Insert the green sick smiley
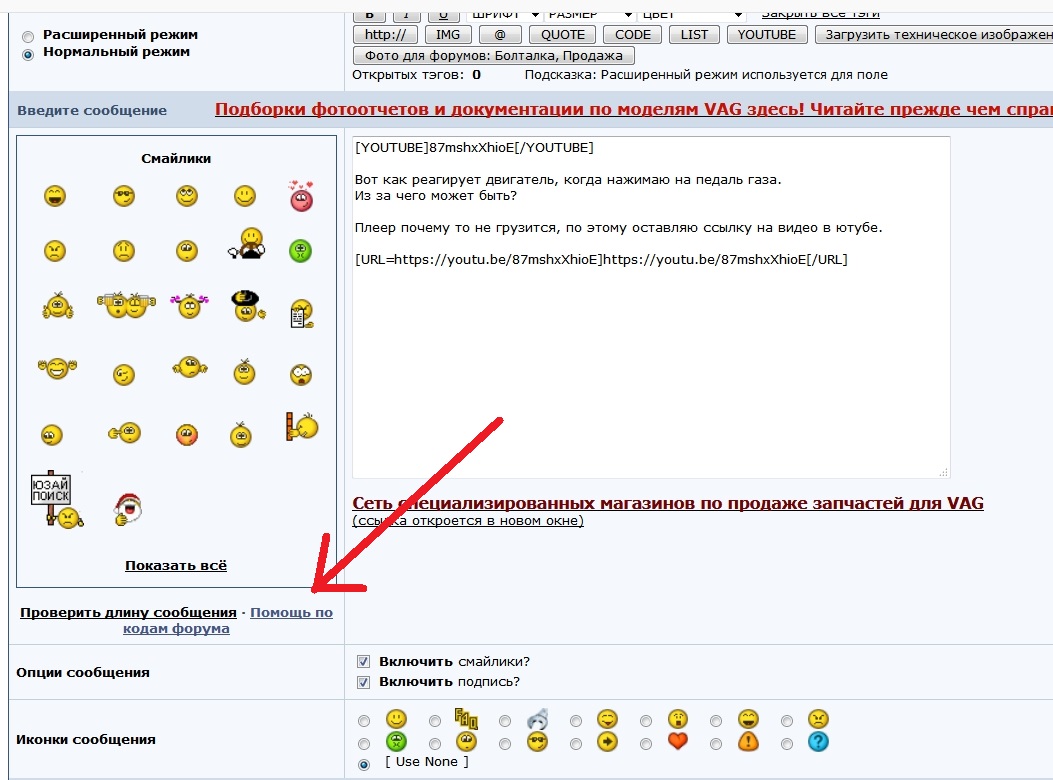 [301, 250]
